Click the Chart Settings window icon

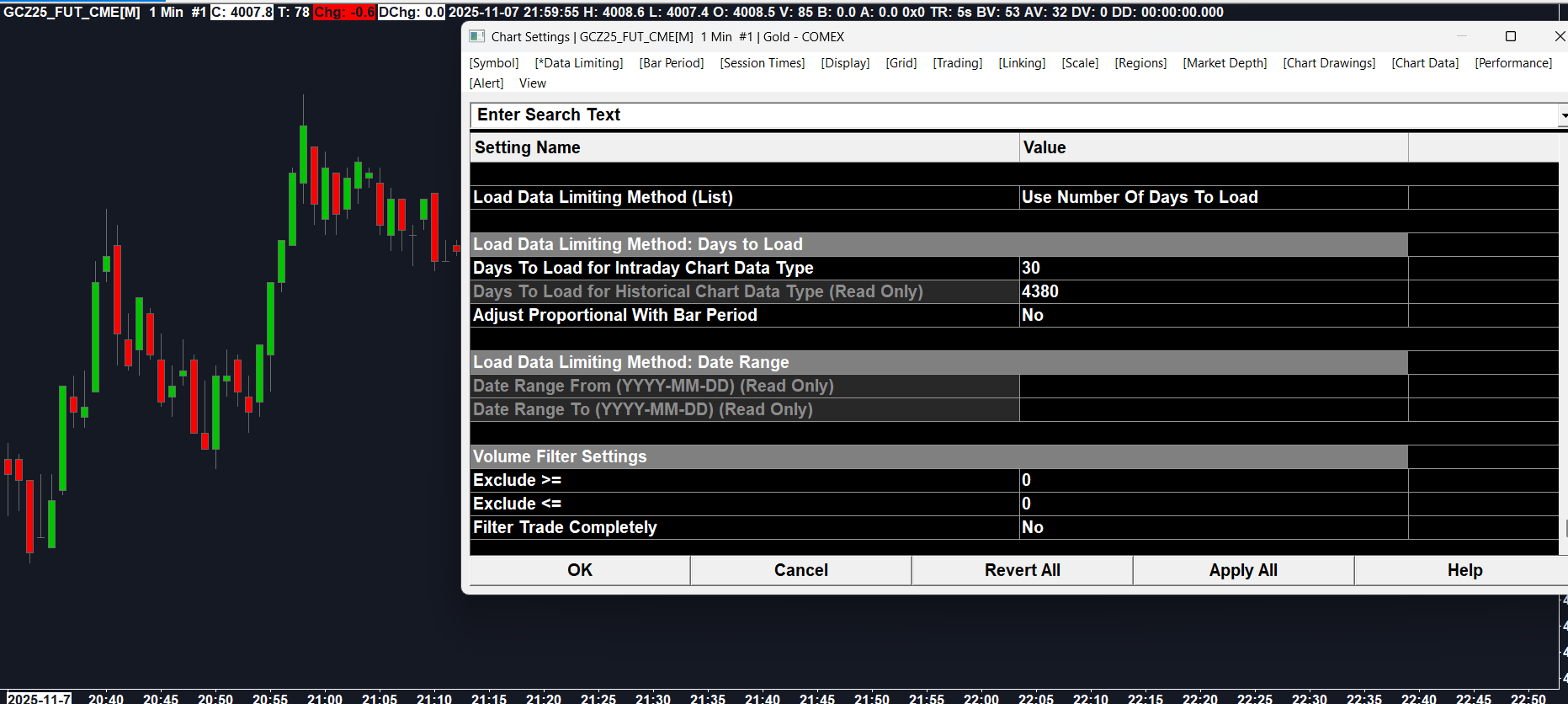pos(476,36)
